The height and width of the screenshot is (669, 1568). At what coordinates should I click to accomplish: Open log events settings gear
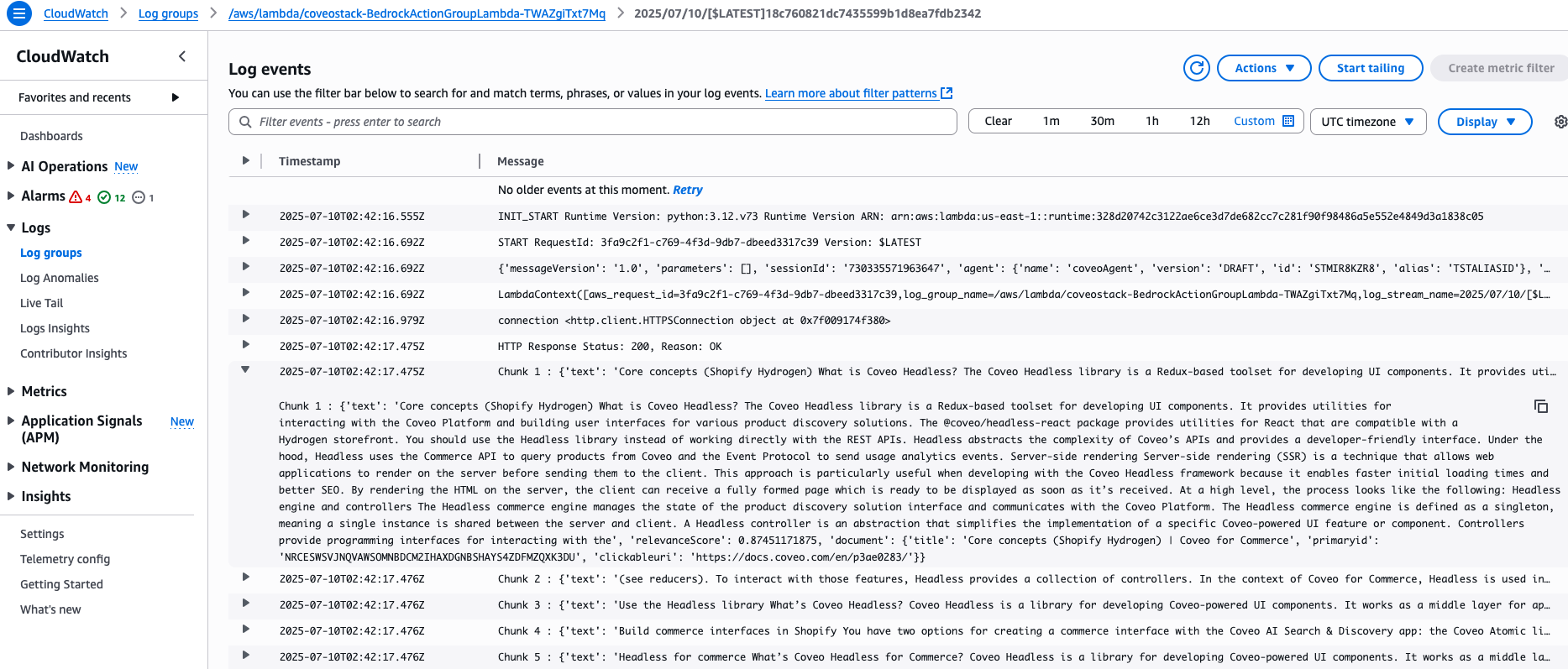tap(1560, 122)
